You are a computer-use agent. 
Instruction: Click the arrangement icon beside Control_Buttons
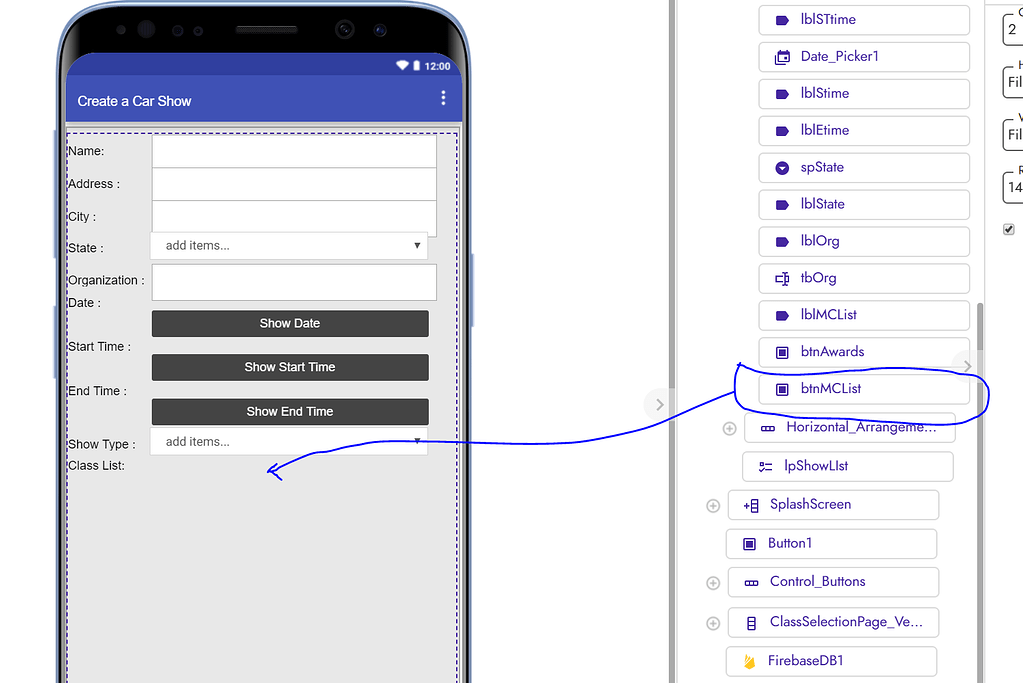coord(752,583)
